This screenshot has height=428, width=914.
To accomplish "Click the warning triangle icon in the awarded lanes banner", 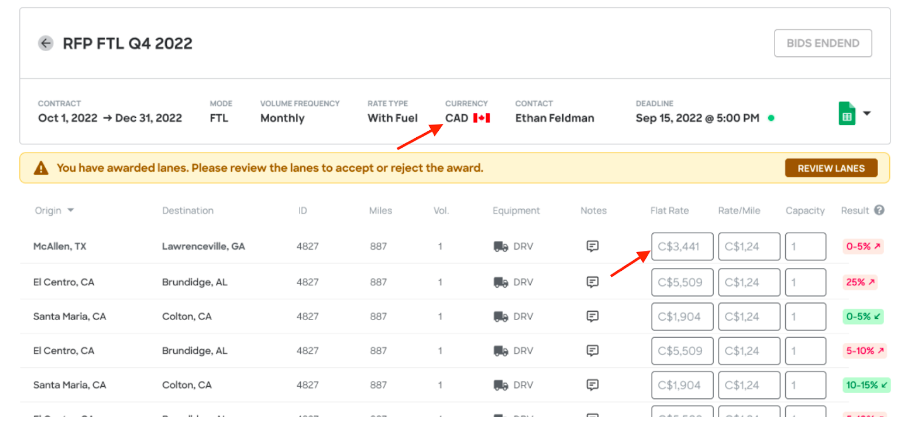I will tap(41, 168).
